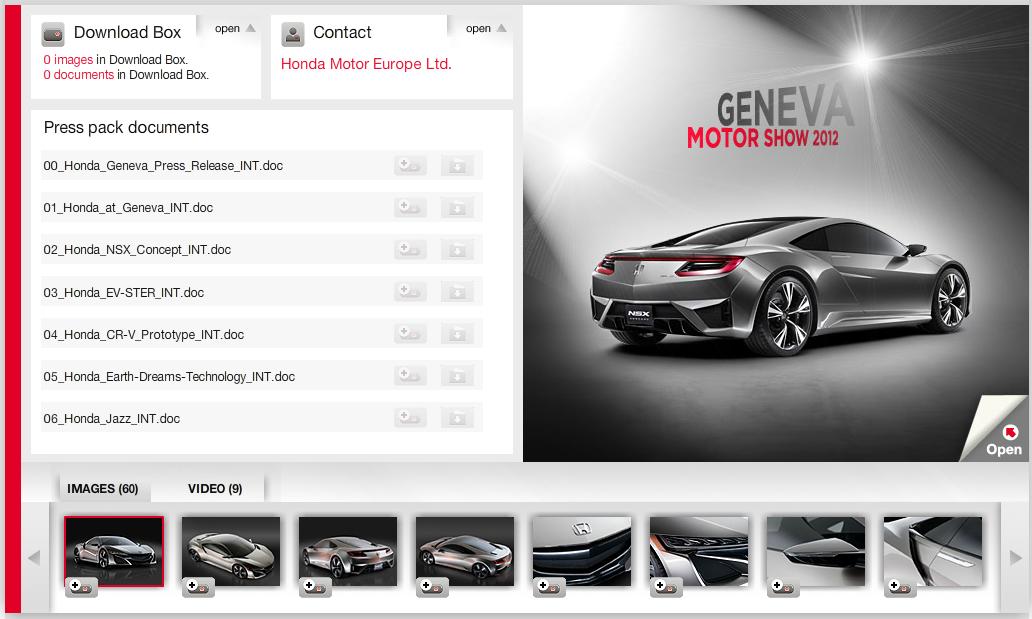Screen dimensions: 1032x619
Task: Open the large image via page-curl corner
Action: click(x=1001, y=436)
